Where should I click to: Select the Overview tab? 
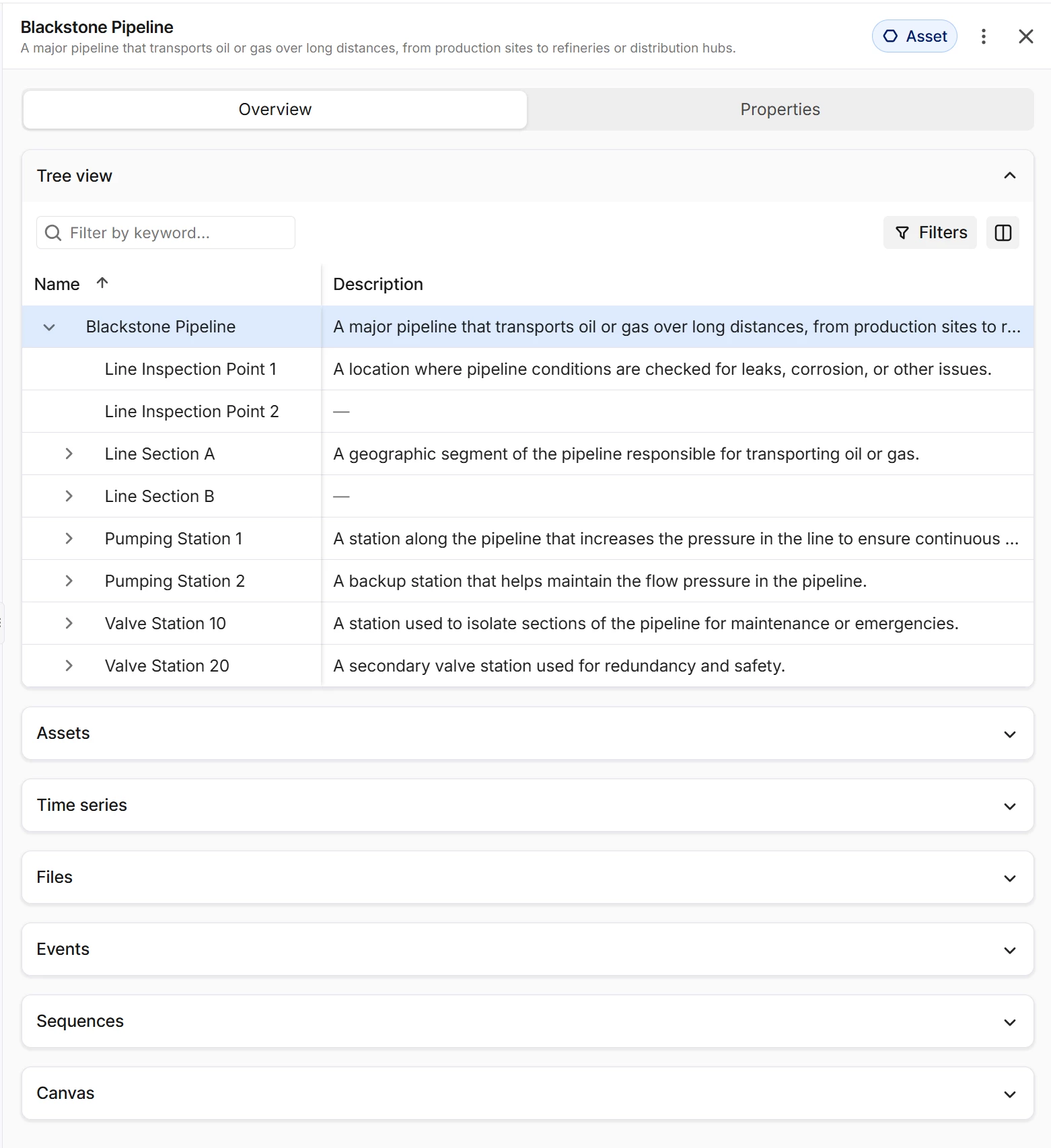pyautogui.click(x=275, y=110)
